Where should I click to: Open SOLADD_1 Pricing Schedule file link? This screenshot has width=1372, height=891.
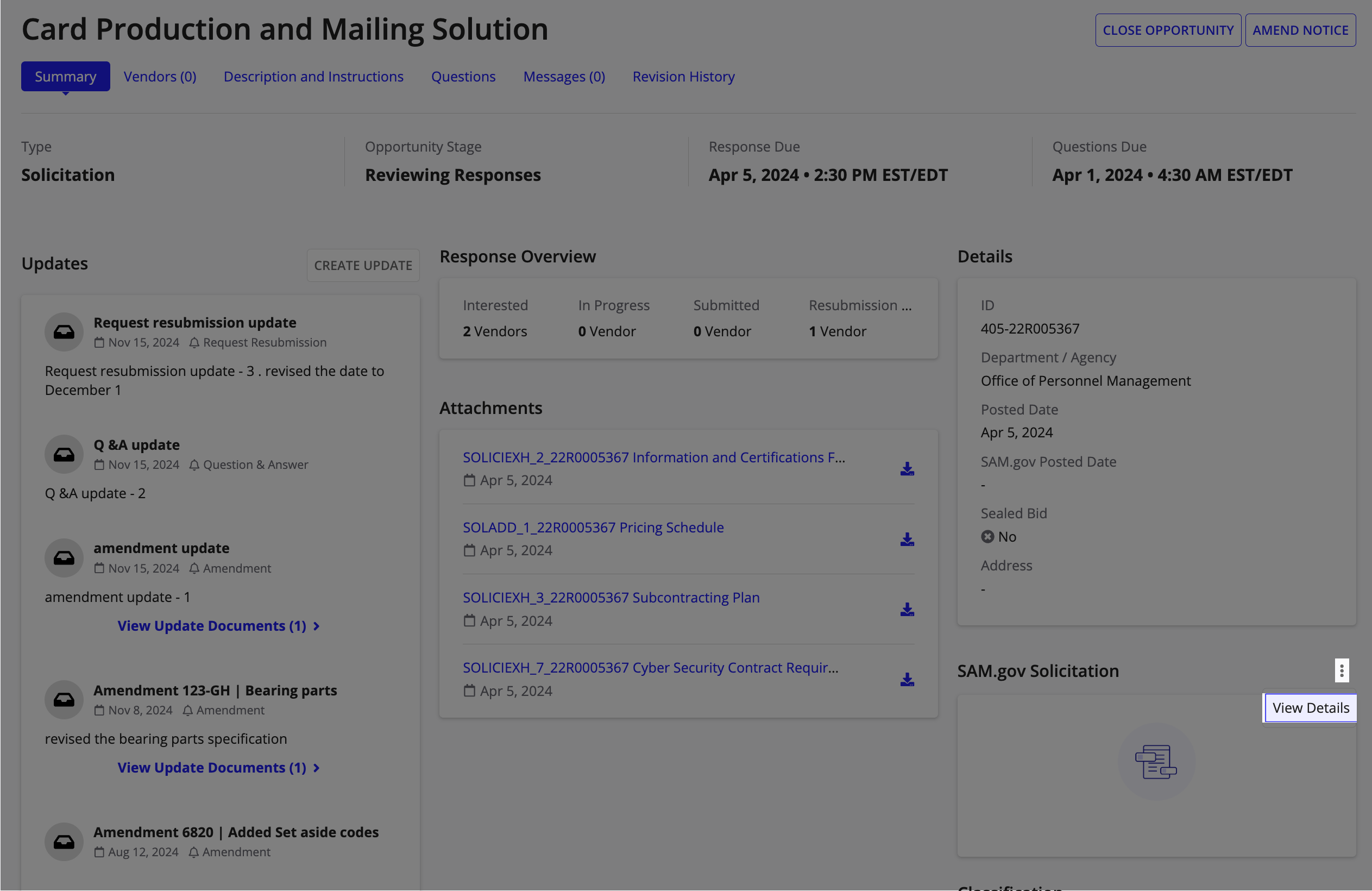point(593,527)
